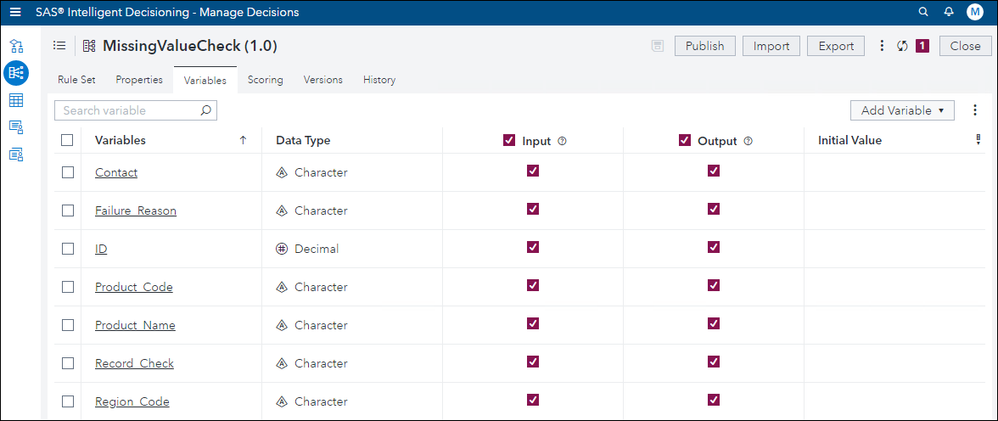Click the refresh icon beside Export
Viewport: 998px width, 421px height.
pyautogui.click(x=902, y=46)
